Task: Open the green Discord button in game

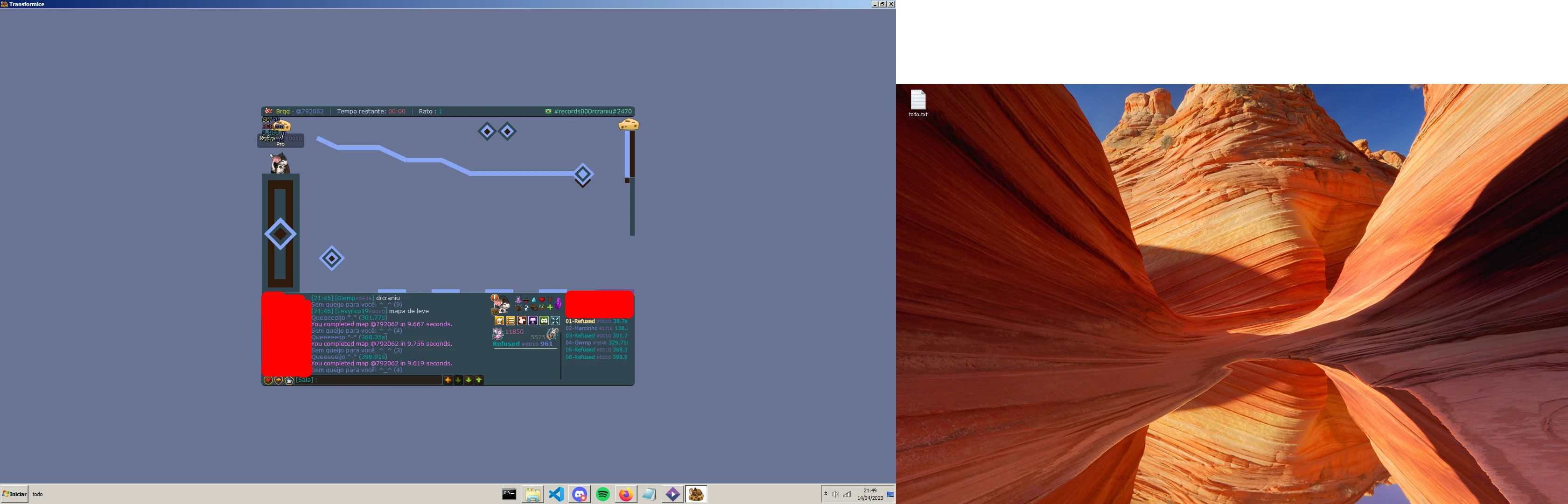Action: pos(544,321)
